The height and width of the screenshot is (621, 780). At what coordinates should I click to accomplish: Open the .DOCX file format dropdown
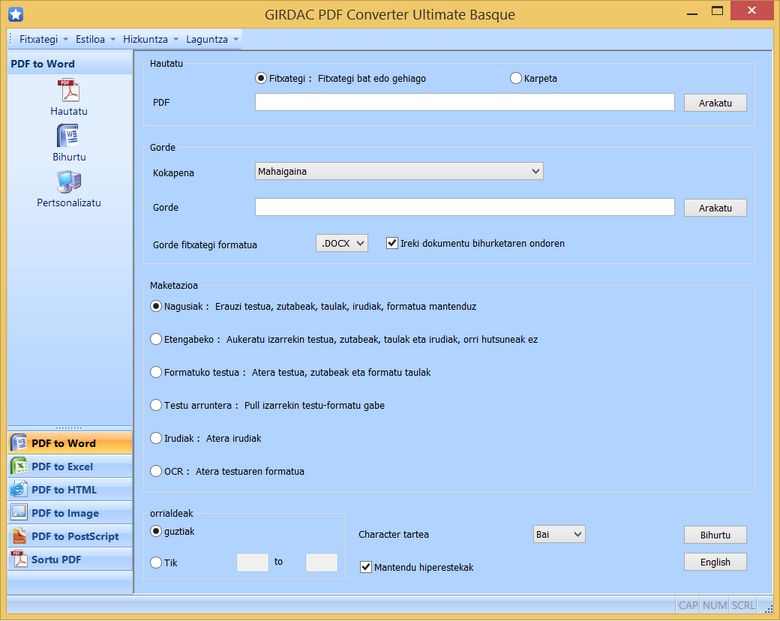point(342,243)
